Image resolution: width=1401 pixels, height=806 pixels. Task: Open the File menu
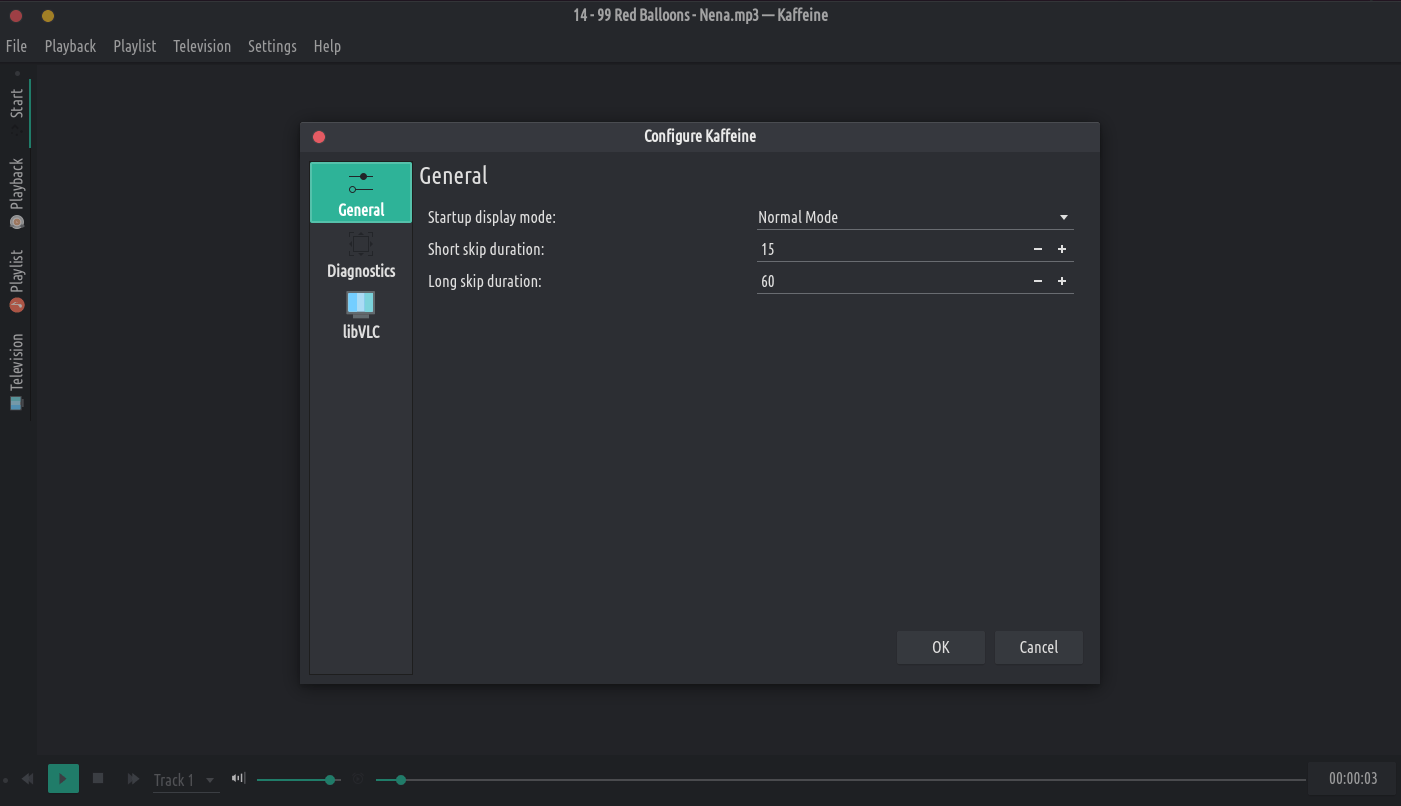click(x=16, y=46)
